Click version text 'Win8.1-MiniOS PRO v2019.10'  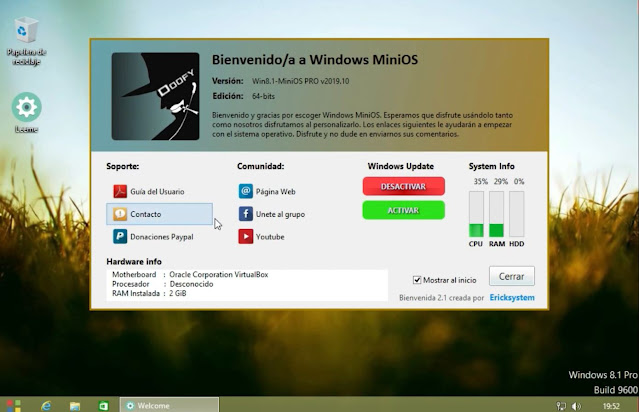[300, 81]
